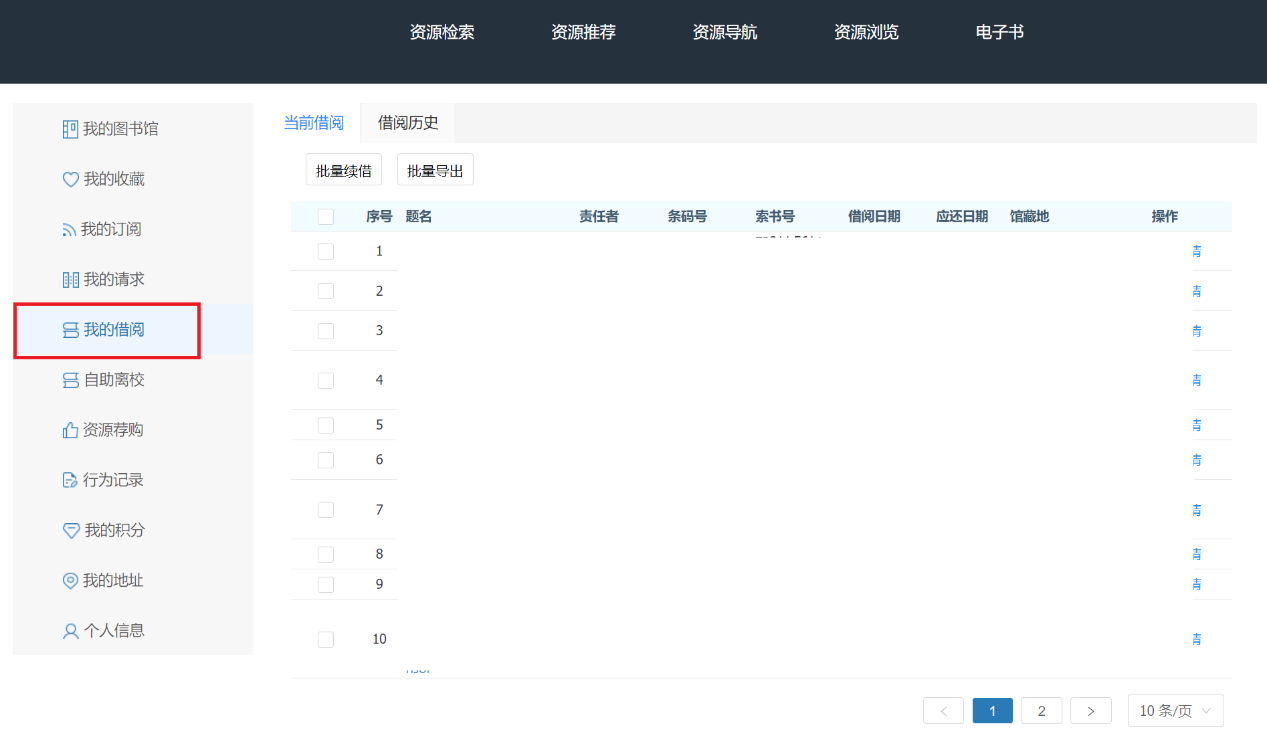Click the 批量导出 button
The image size is (1267, 742).
435,171
